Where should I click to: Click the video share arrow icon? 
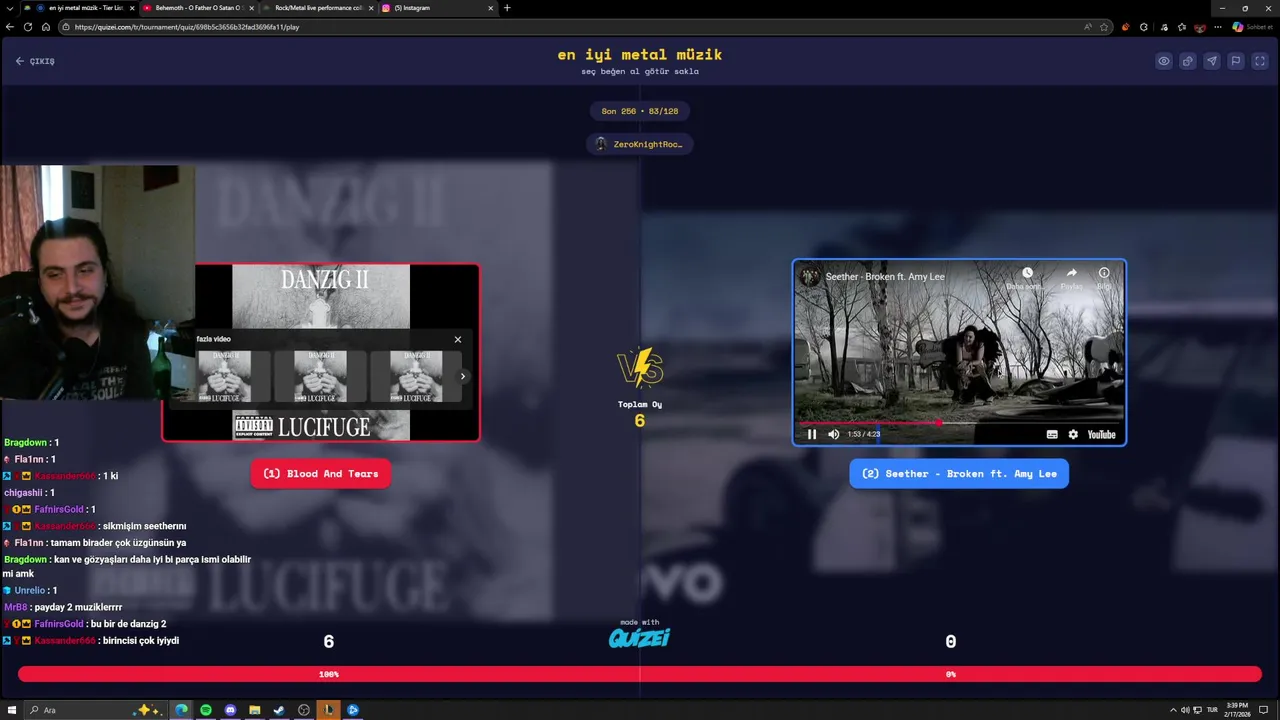tap(1071, 273)
